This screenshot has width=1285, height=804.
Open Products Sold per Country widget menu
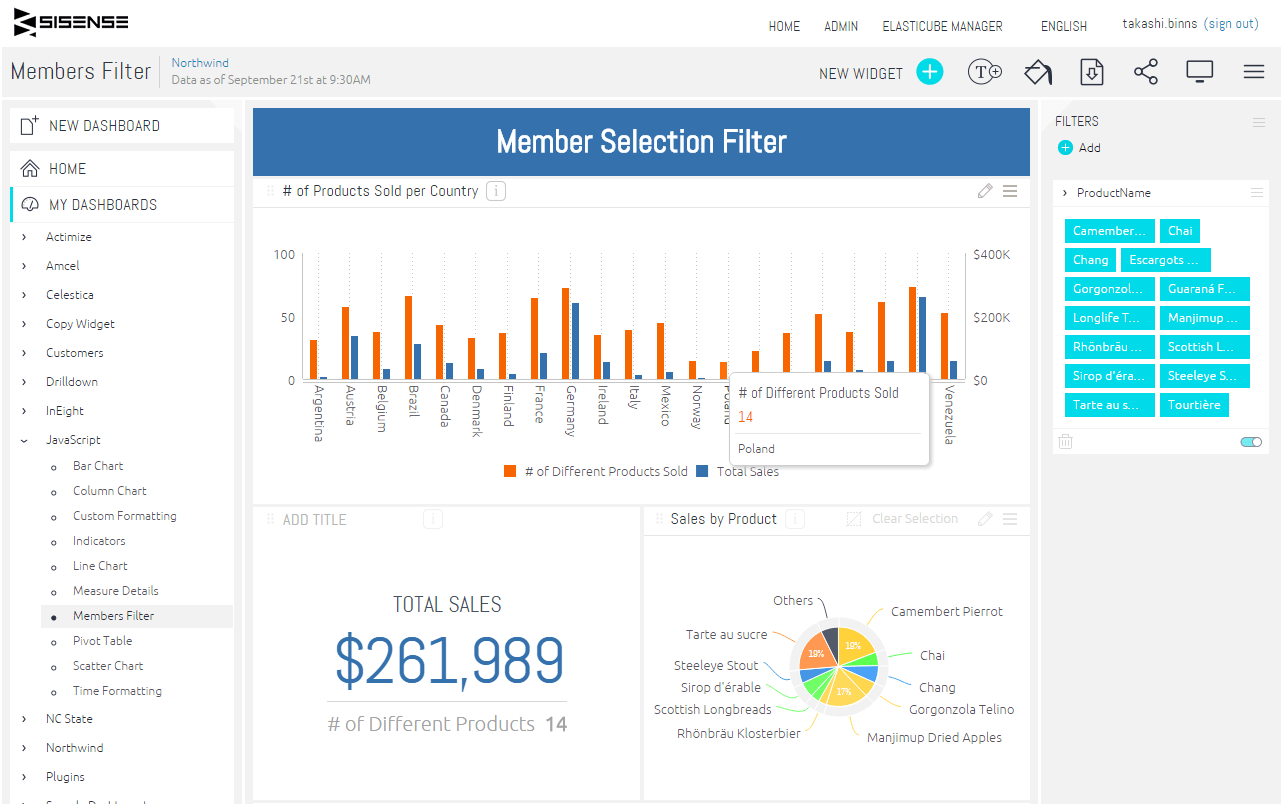click(x=1010, y=191)
